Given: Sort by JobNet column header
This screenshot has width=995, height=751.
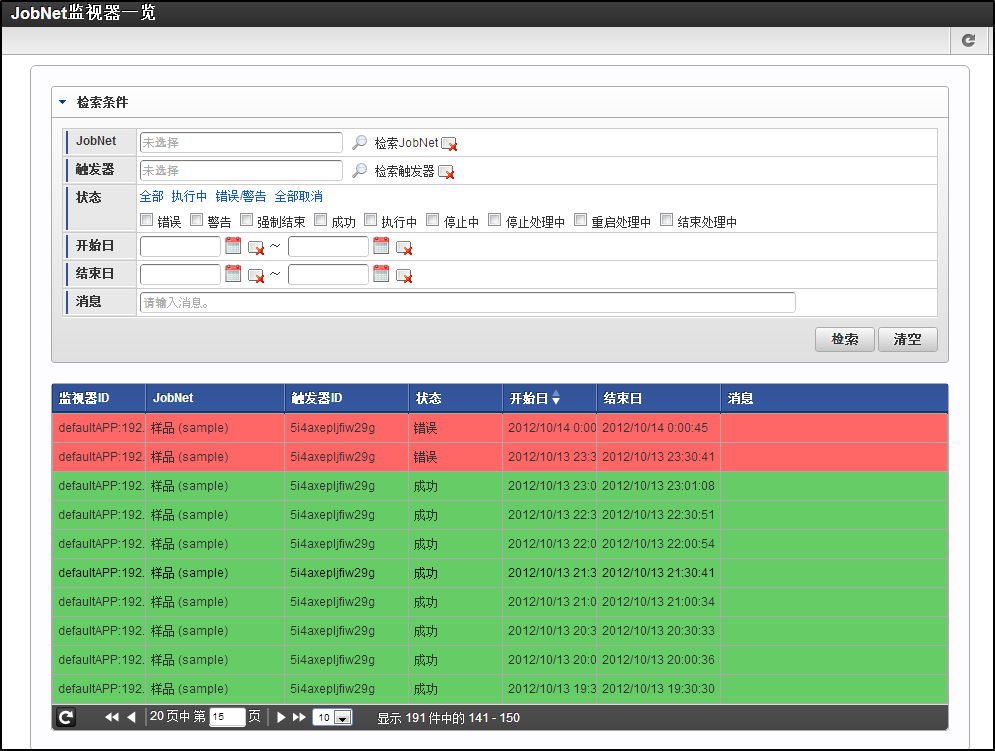Looking at the screenshot, I should pyautogui.click(x=215, y=398).
